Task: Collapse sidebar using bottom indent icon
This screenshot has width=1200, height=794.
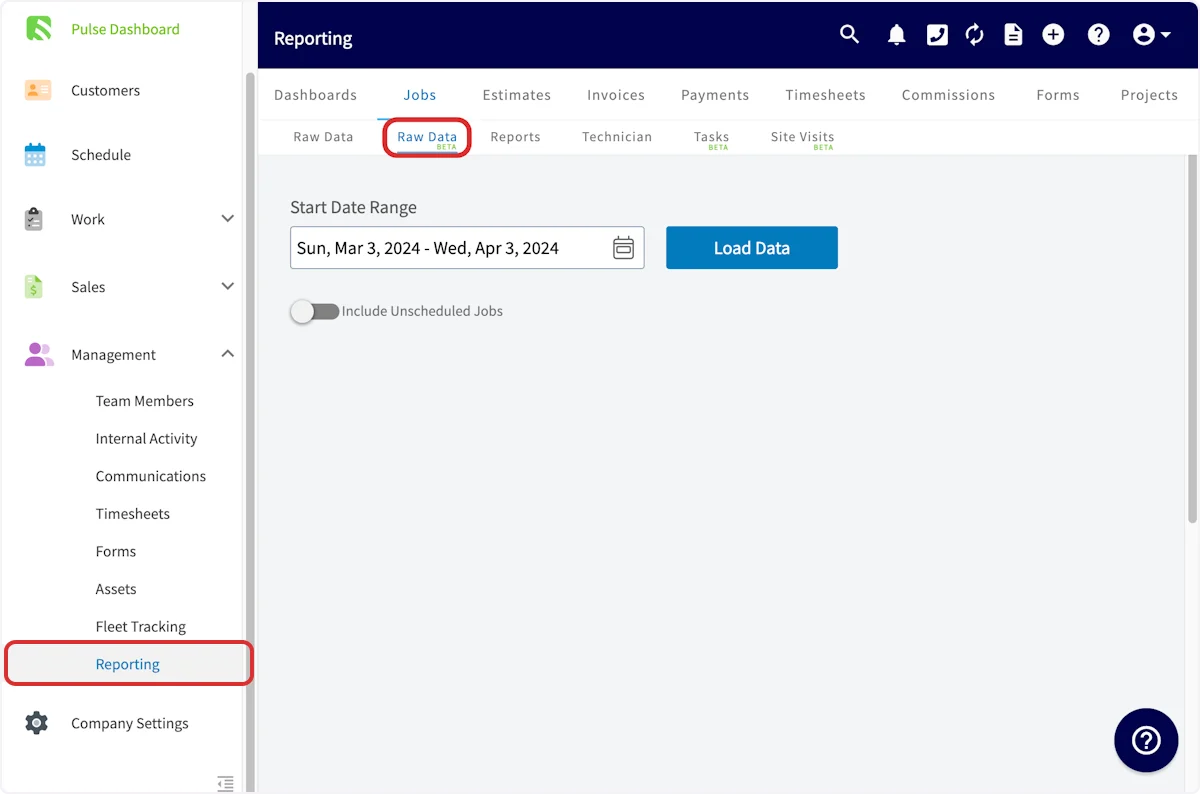Action: (226, 783)
